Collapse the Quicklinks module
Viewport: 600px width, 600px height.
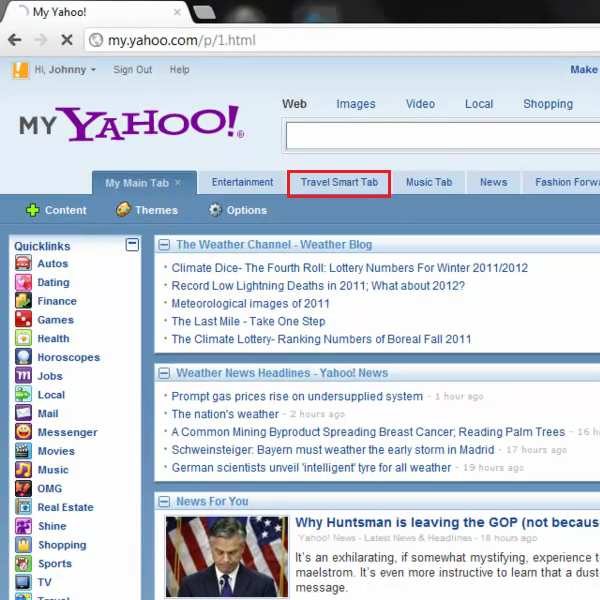[x=132, y=245]
